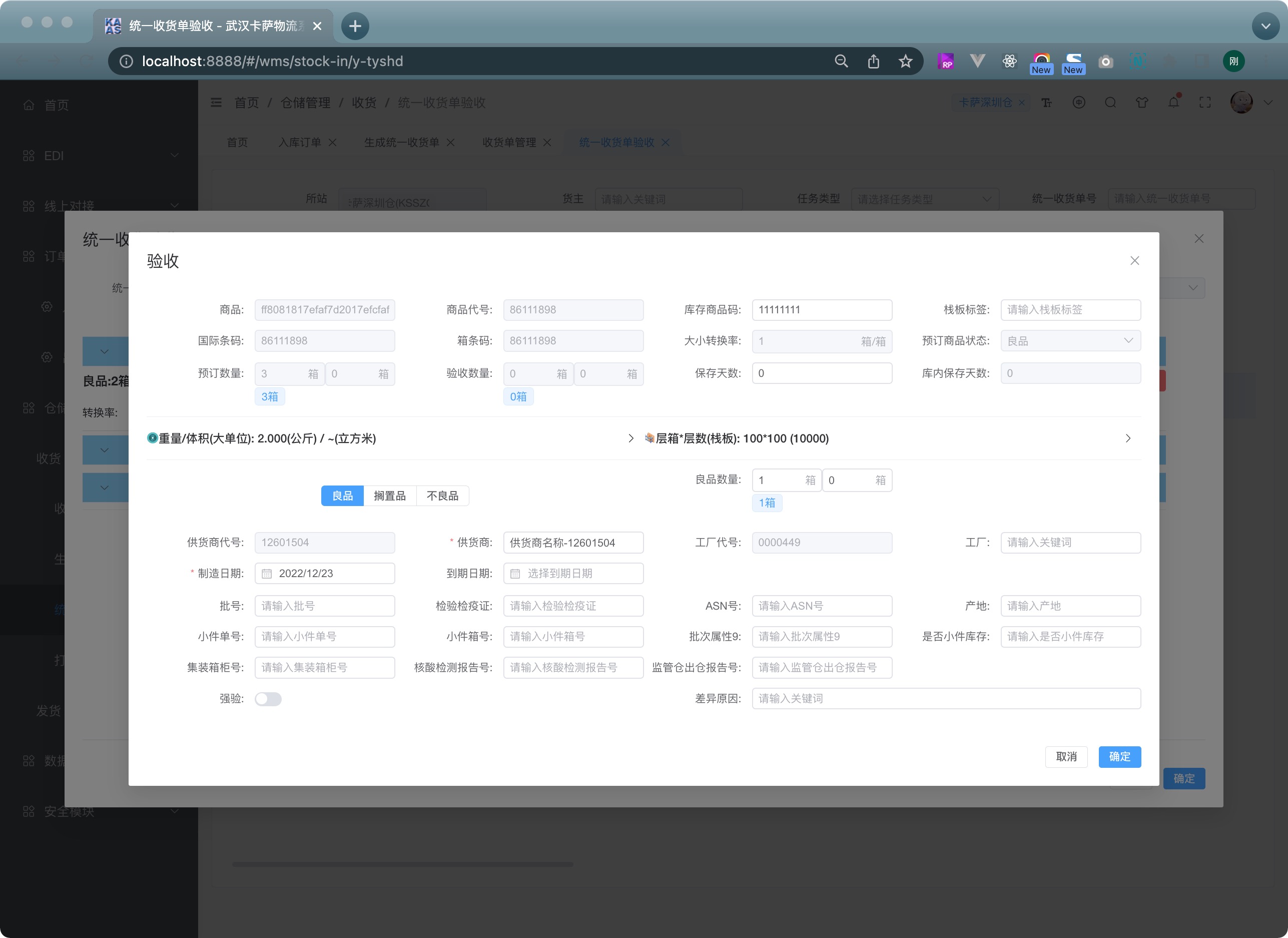Click the bookmark star icon in address bar

click(x=905, y=62)
